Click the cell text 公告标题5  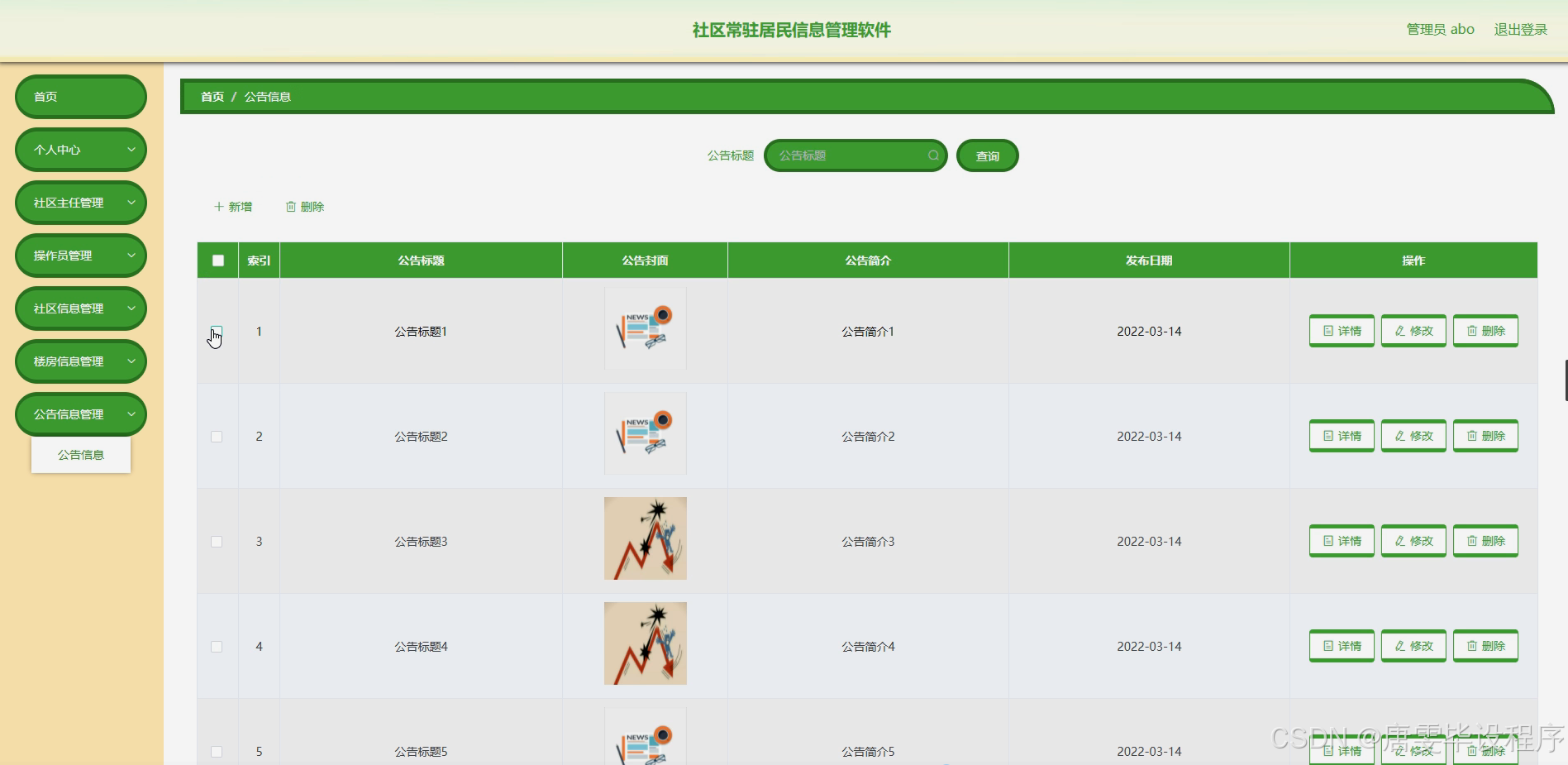coord(421,752)
